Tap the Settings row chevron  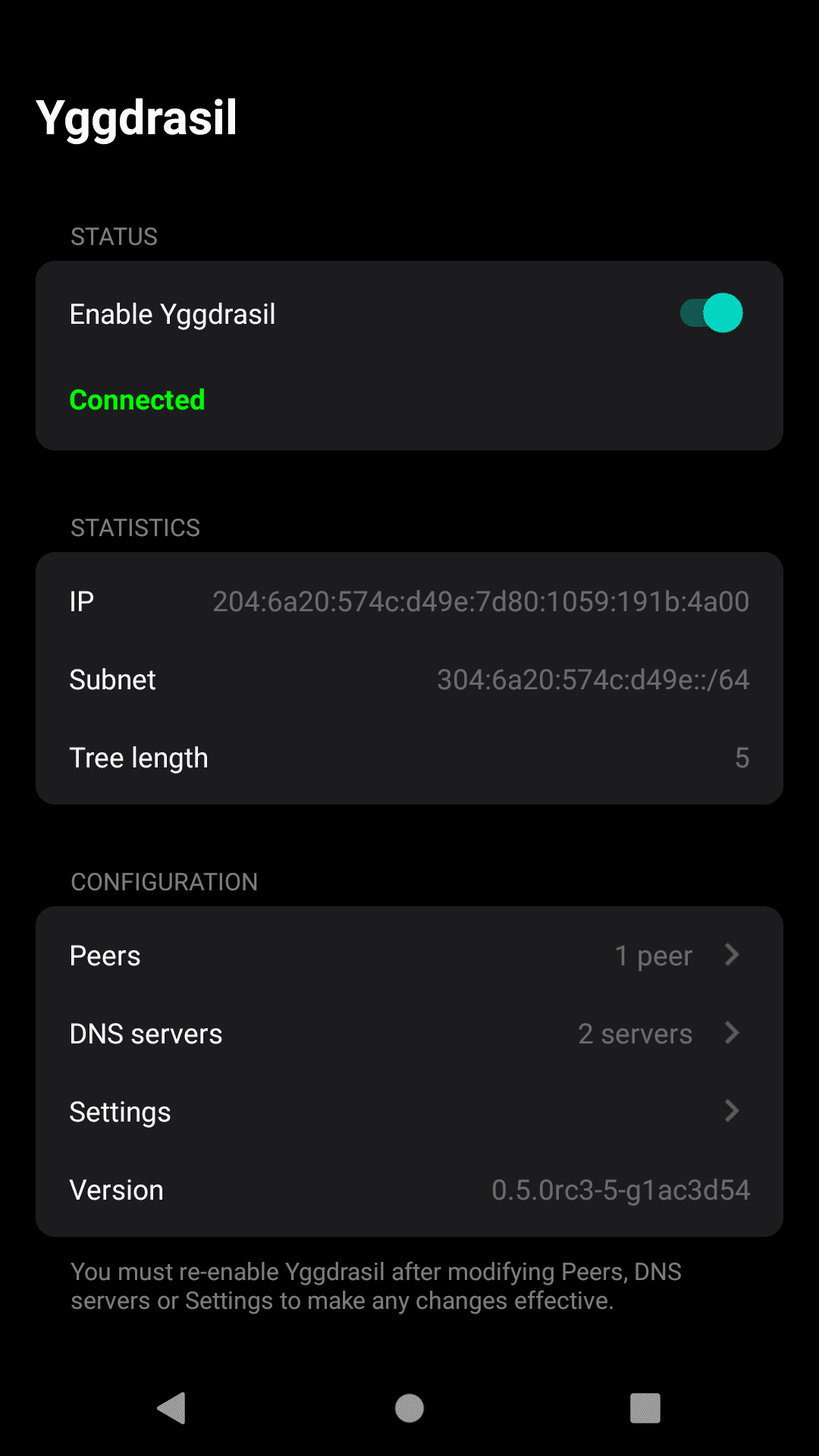(x=732, y=1111)
